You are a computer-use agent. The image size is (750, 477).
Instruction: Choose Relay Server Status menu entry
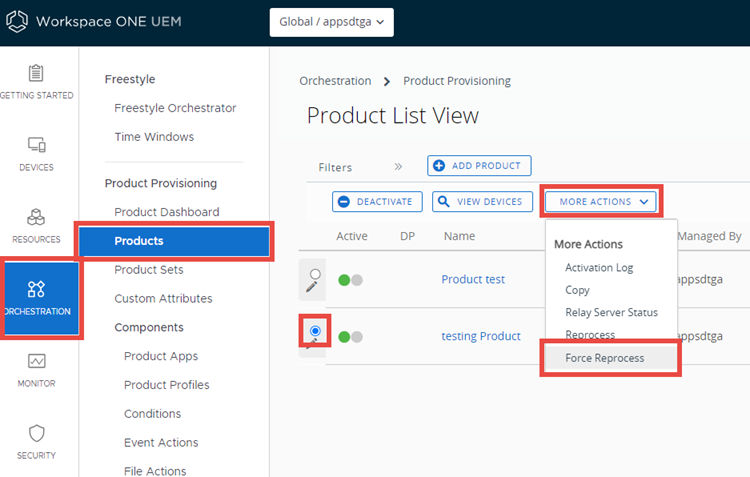coord(611,312)
